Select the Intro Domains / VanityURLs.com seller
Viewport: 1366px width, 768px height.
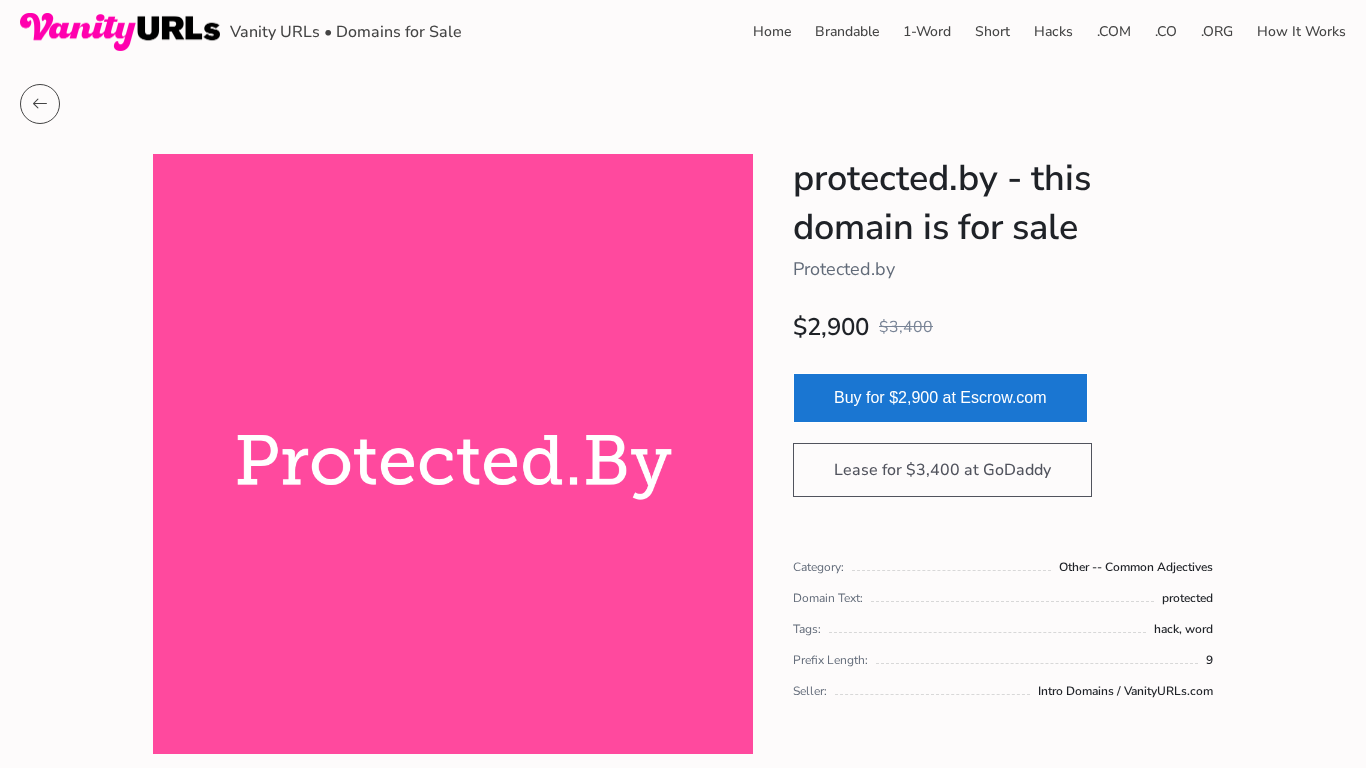(x=1125, y=691)
